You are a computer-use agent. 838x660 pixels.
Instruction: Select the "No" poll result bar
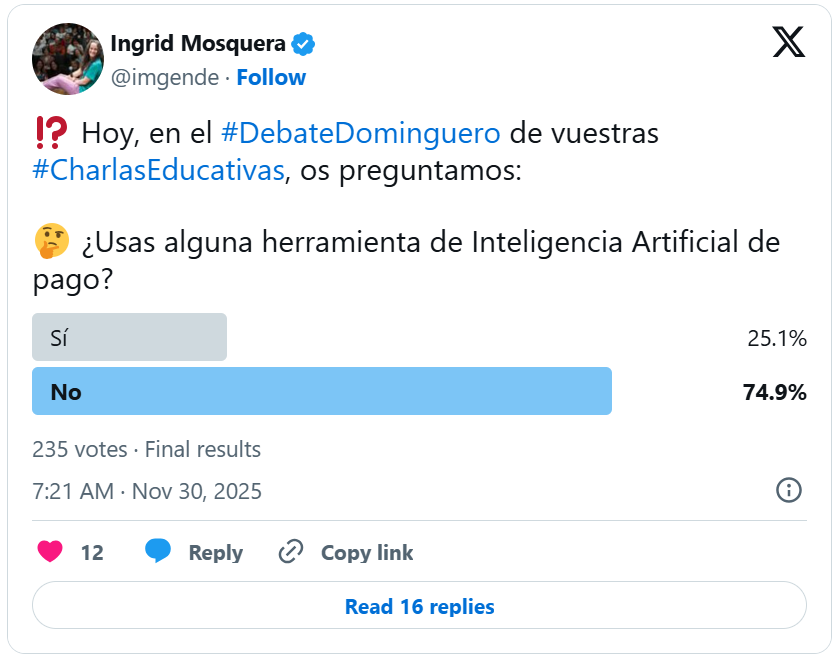322,391
